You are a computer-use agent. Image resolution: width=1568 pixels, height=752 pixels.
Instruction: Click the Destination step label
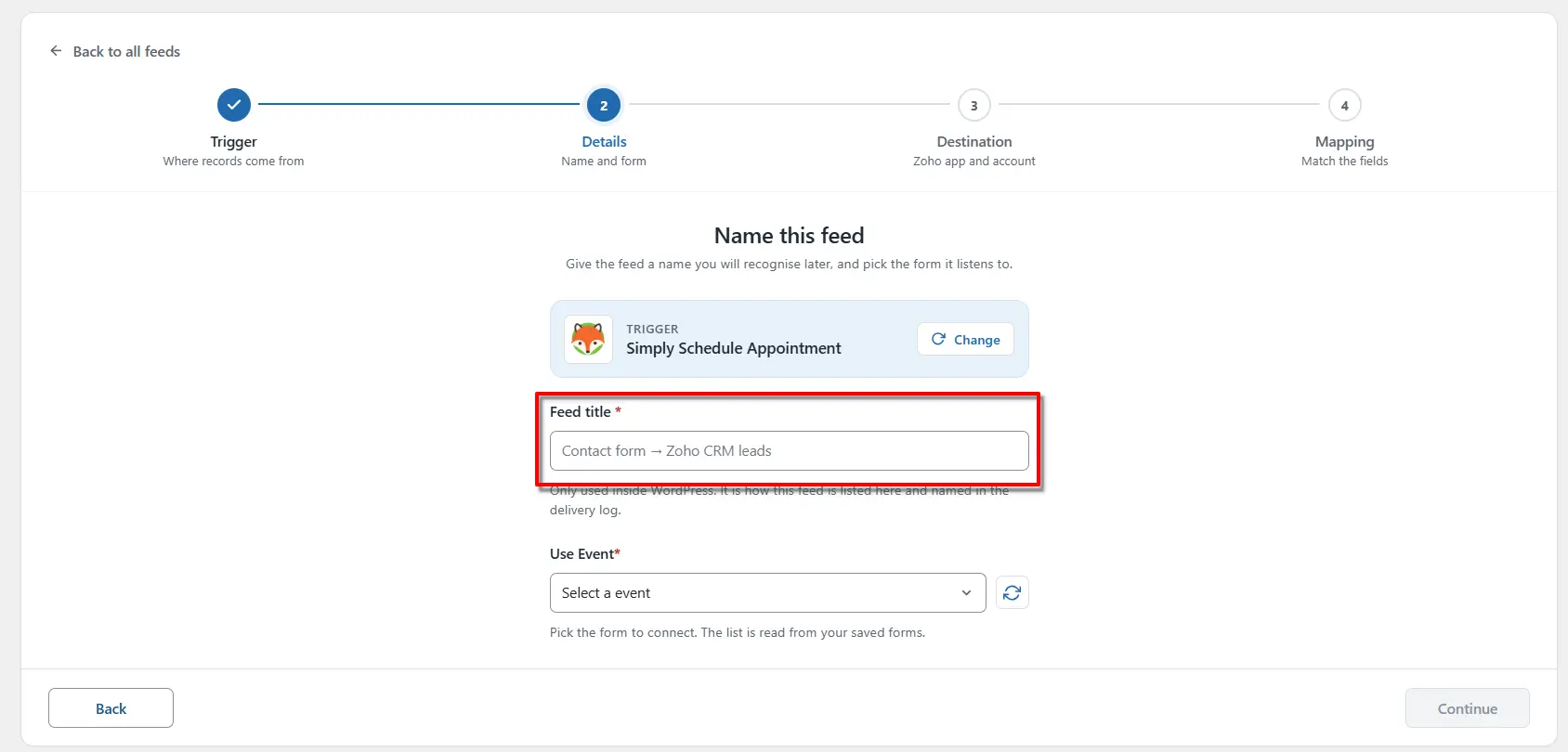pyautogui.click(x=974, y=141)
